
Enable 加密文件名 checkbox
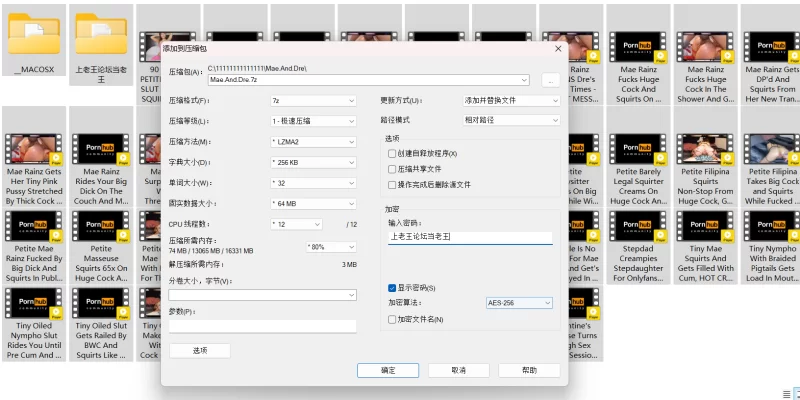(x=392, y=320)
